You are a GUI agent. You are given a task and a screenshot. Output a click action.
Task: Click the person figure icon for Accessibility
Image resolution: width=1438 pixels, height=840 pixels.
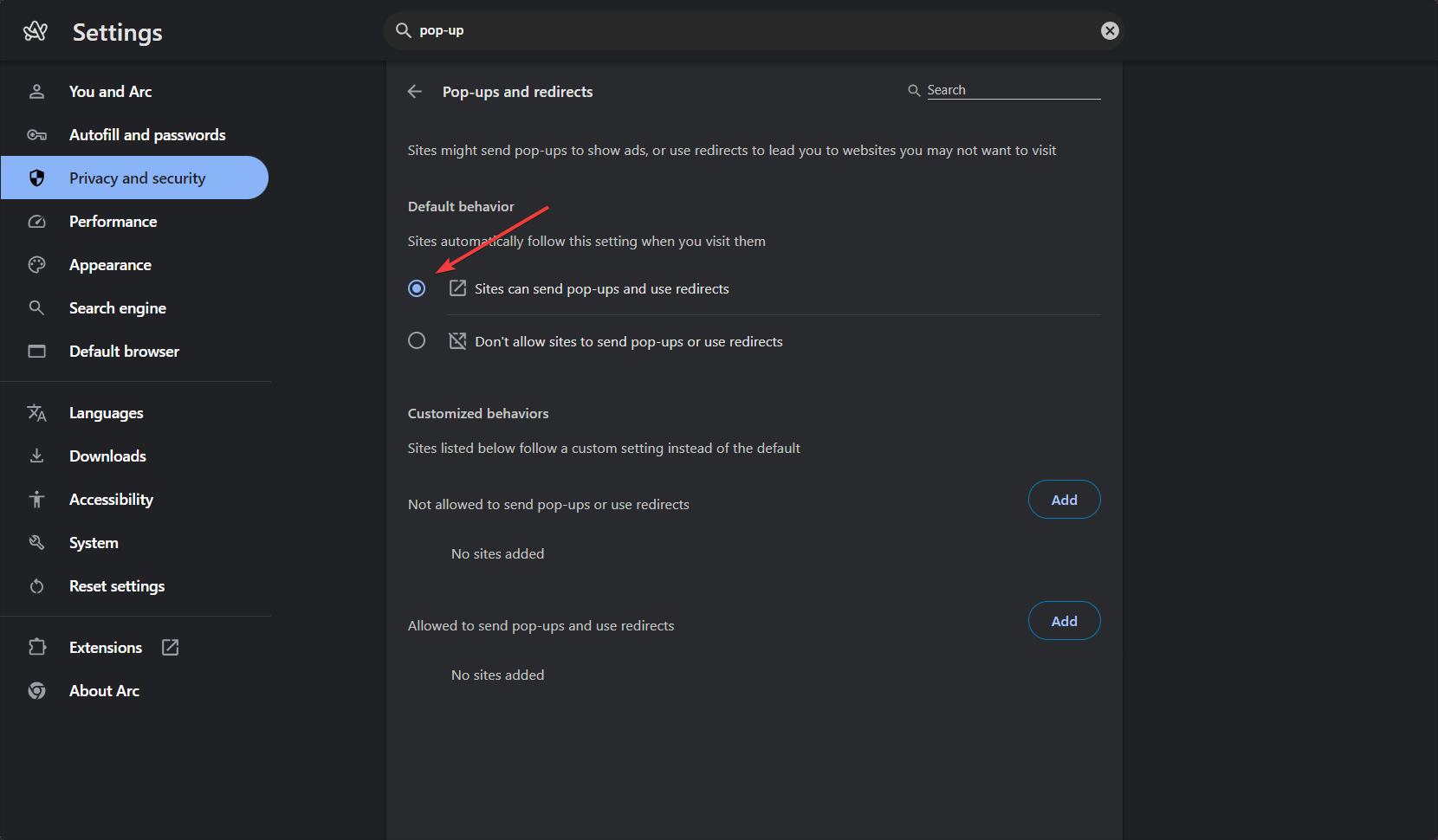pyautogui.click(x=36, y=499)
